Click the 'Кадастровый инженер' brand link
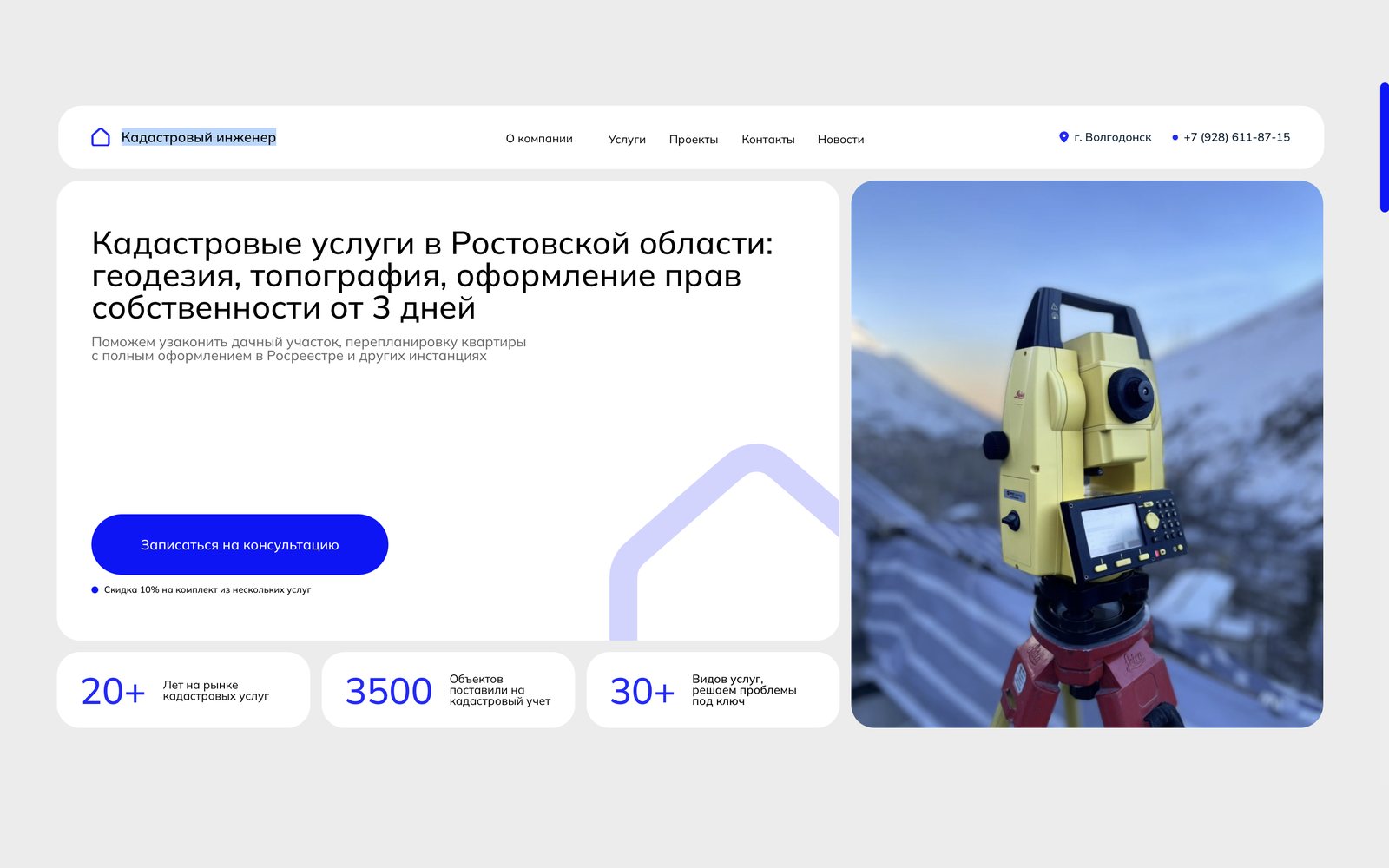The height and width of the screenshot is (868, 1389). [x=199, y=137]
